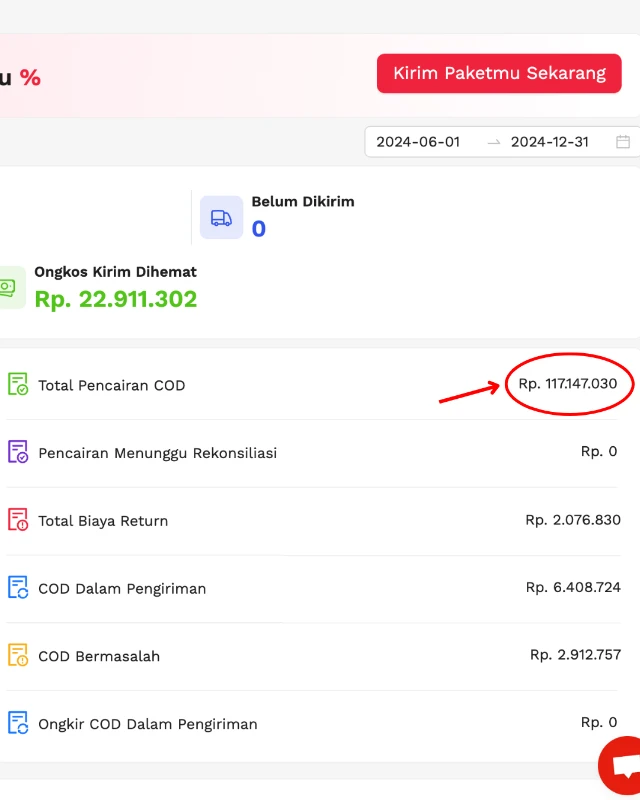Screen dimensions: 640x800
Task: Click the Belum Dikirim count of 0
Action: coord(259,229)
